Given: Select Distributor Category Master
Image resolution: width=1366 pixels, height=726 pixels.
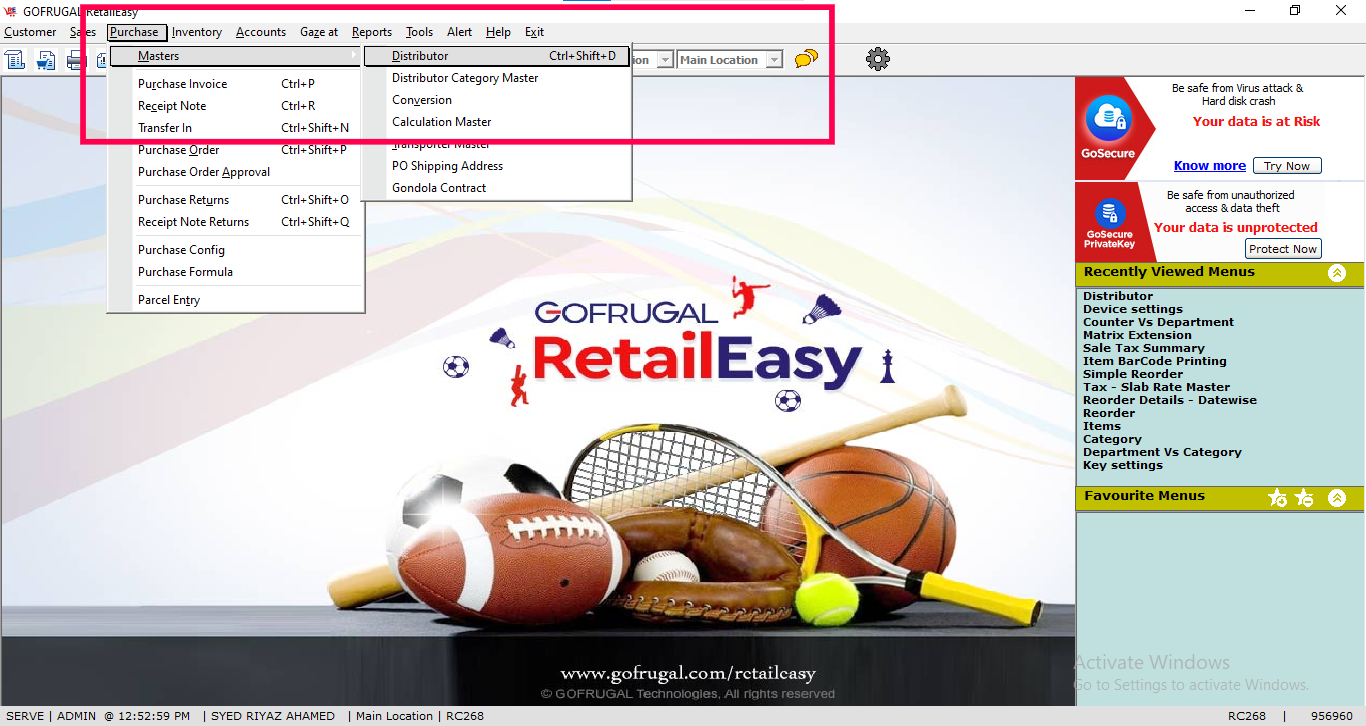Looking at the screenshot, I should 497,78.
